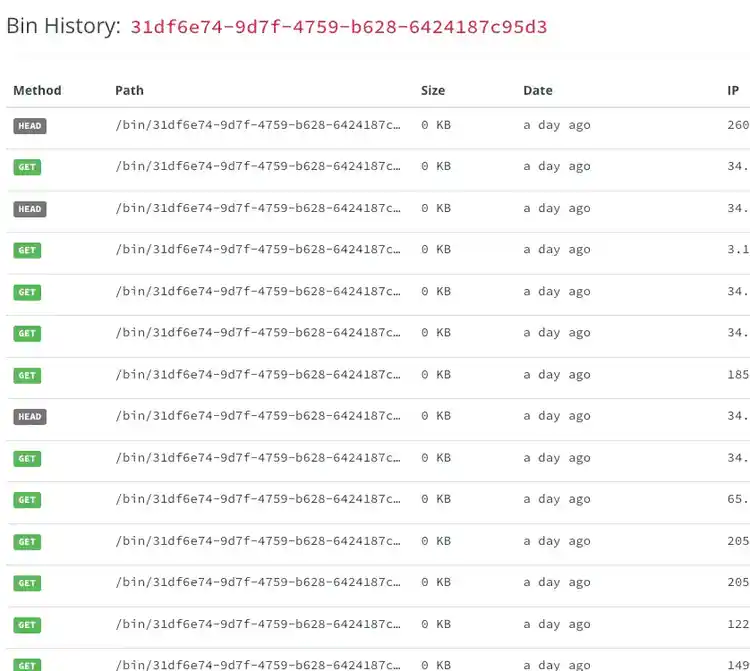
Task: Sort by the Size column header
Action: pos(432,90)
